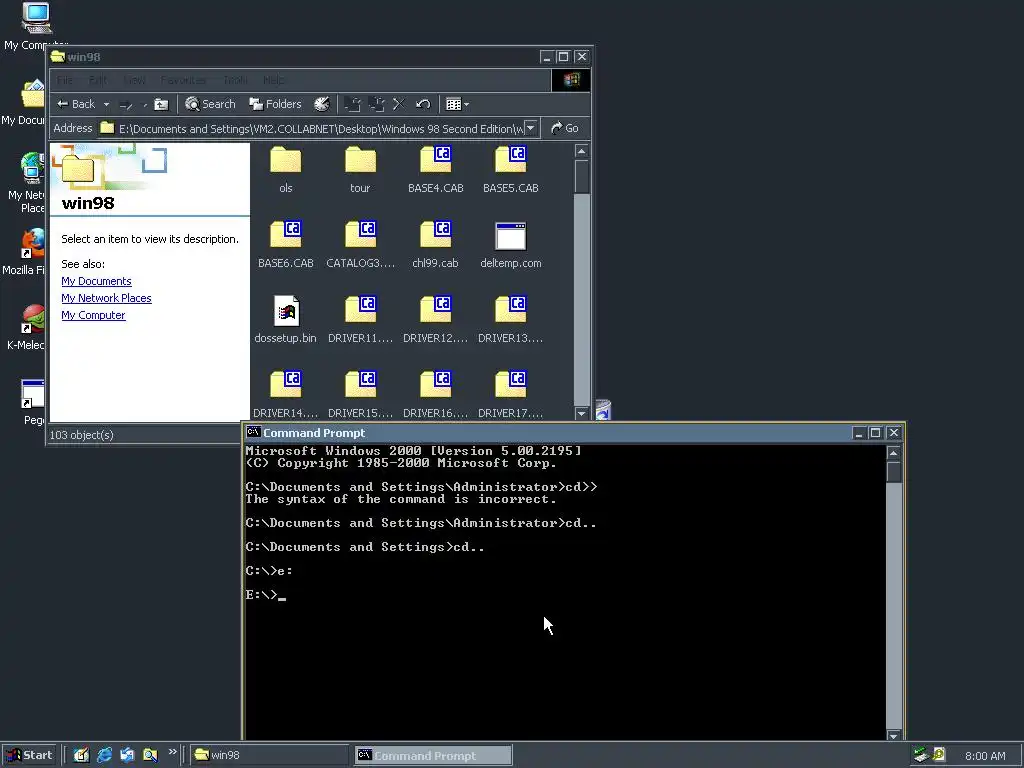1024x768 pixels.
Task: Click inside the Address path field
Action: pos(320,129)
